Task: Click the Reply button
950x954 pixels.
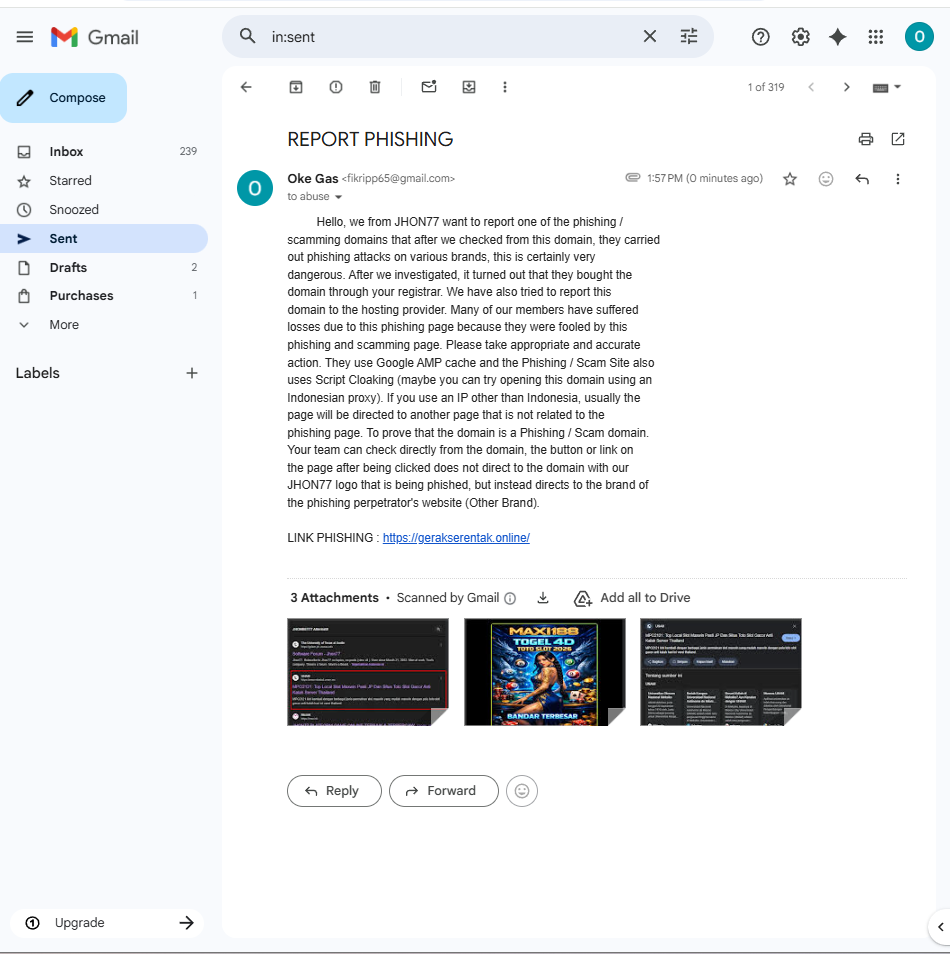Action: 334,791
